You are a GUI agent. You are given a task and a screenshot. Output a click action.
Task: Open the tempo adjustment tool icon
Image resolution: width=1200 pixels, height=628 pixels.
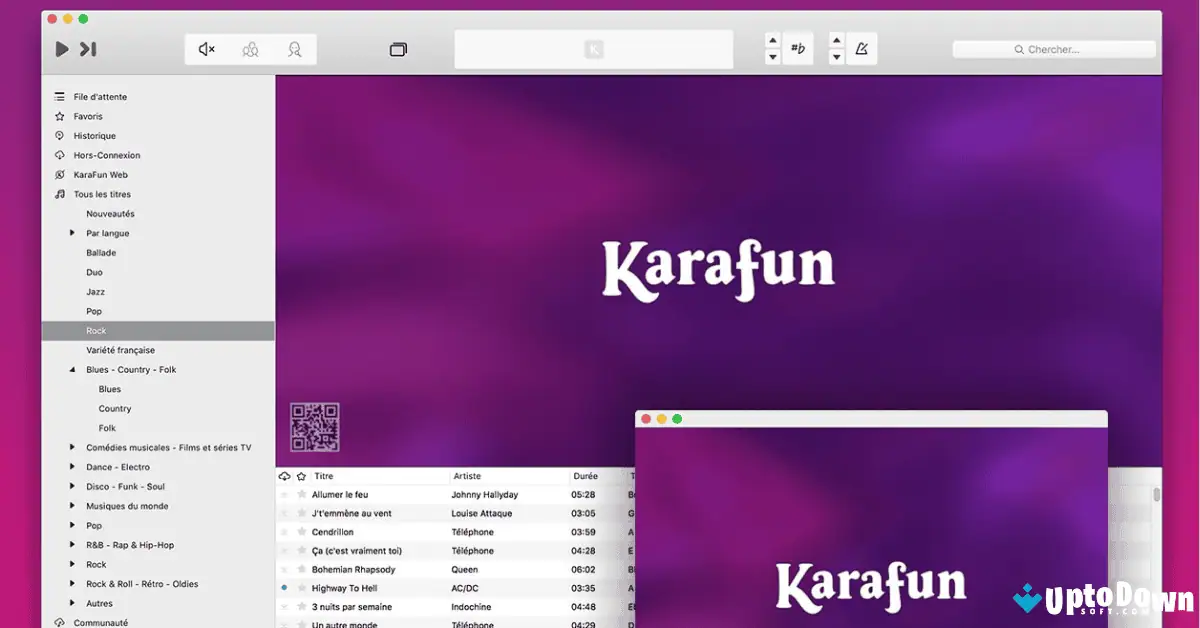[x=861, y=48]
